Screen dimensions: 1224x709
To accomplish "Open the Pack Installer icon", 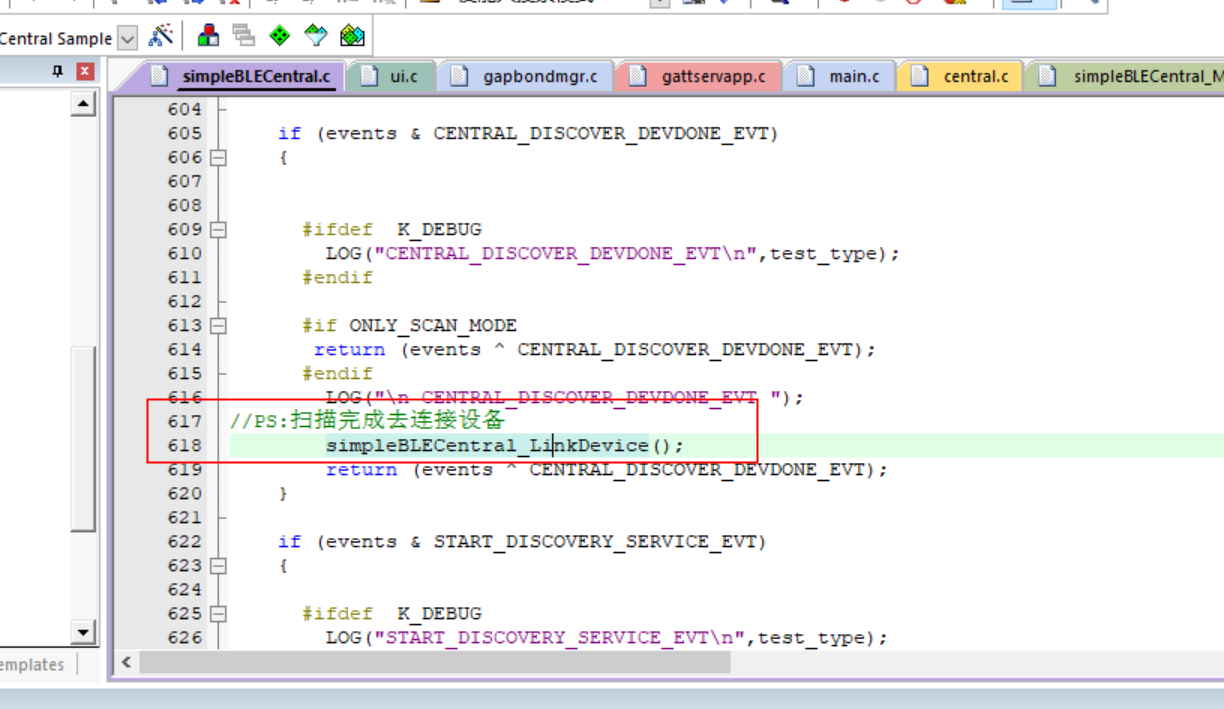I will [x=352, y=37].
